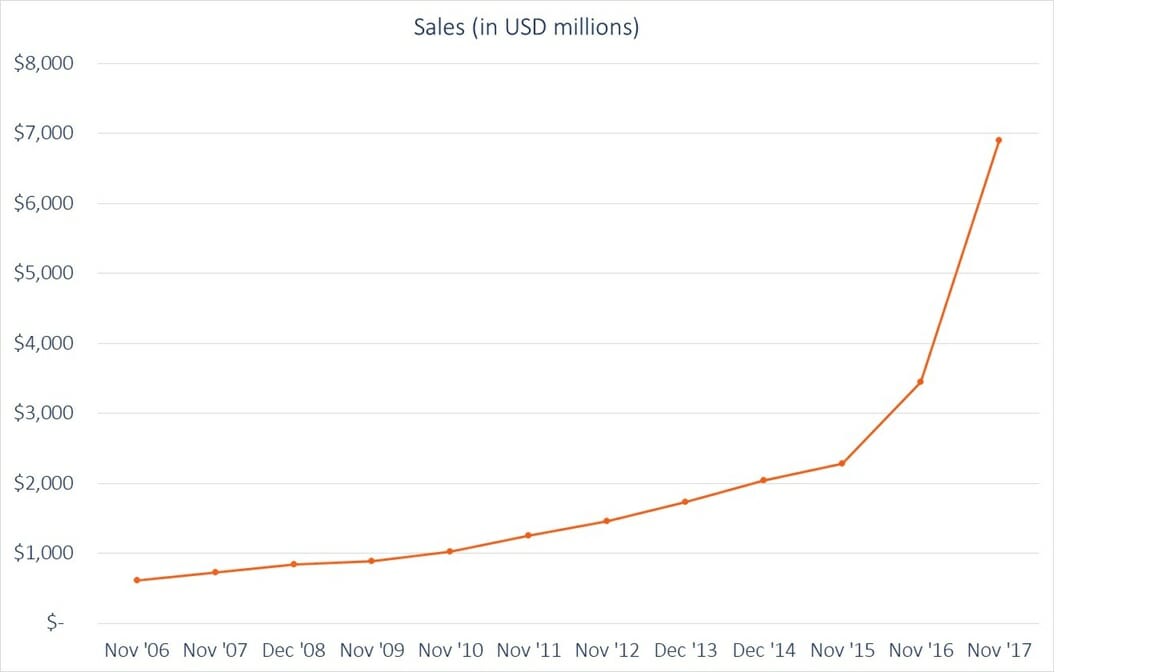Select the Dec '14 data point

pos(763,480)
